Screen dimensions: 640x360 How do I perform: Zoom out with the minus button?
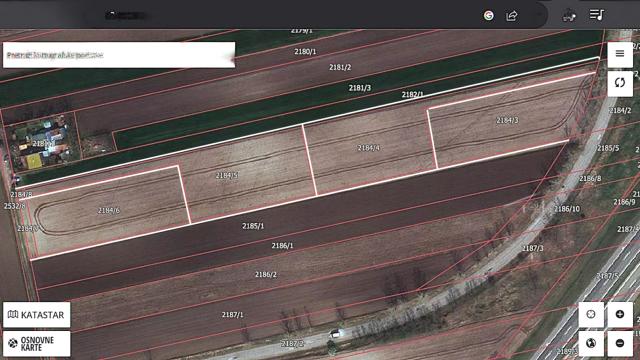(x=620, y=343)
